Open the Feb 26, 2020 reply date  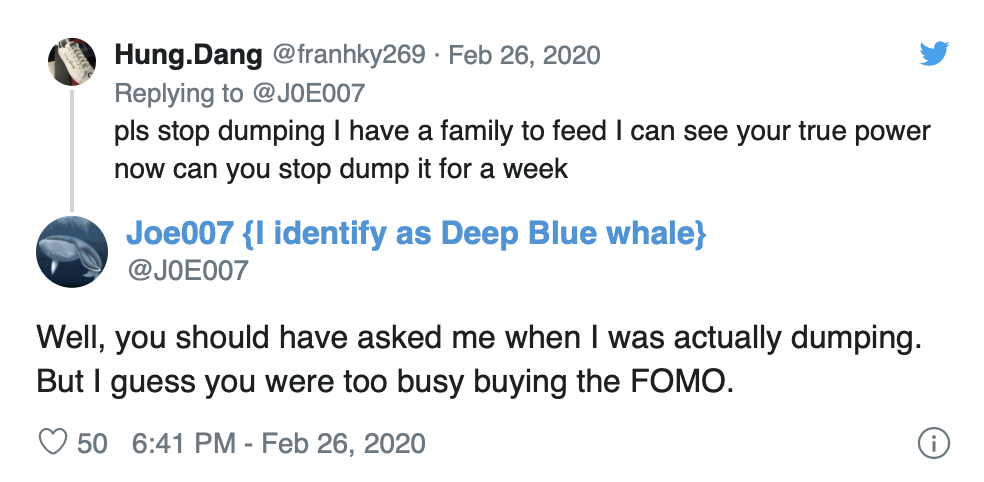[524, 56]
